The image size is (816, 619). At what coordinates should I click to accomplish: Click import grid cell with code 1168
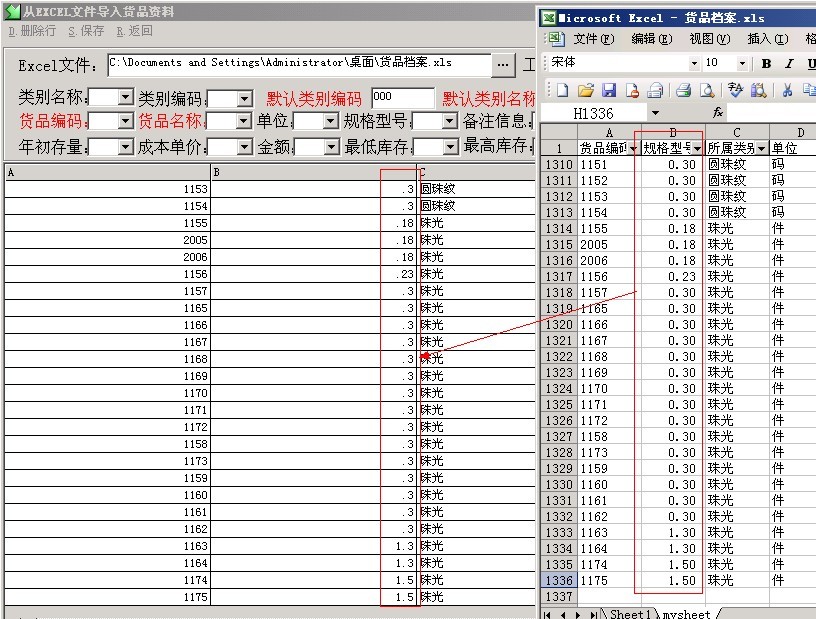107,359
